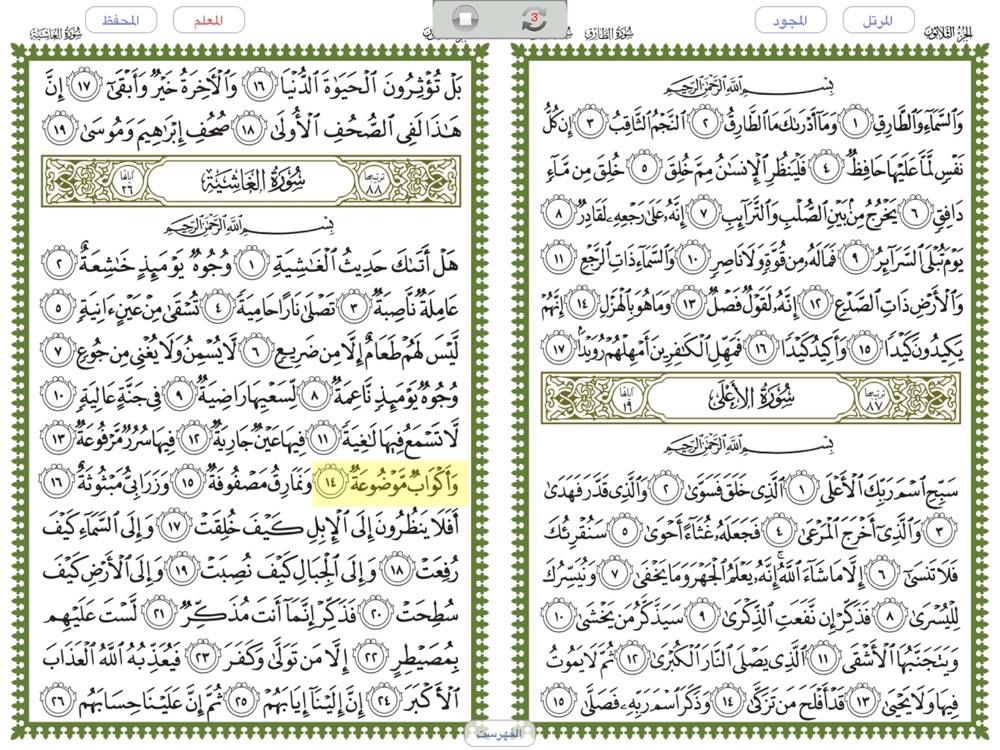Select the المعلم mode button
This screenshot has height=750, width=1000.
coord(209,20)
